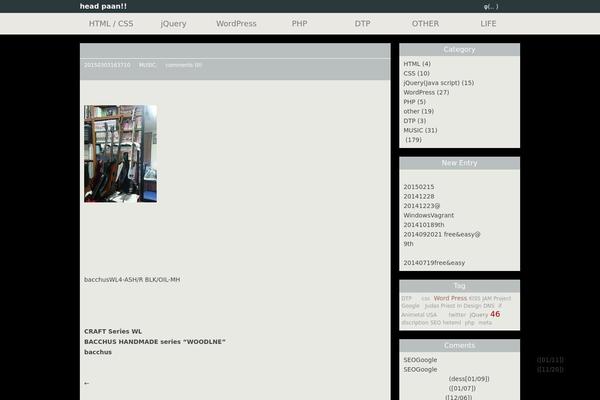Open new entry 20141223@
This screenshot has height=400, width=600.
422,206
